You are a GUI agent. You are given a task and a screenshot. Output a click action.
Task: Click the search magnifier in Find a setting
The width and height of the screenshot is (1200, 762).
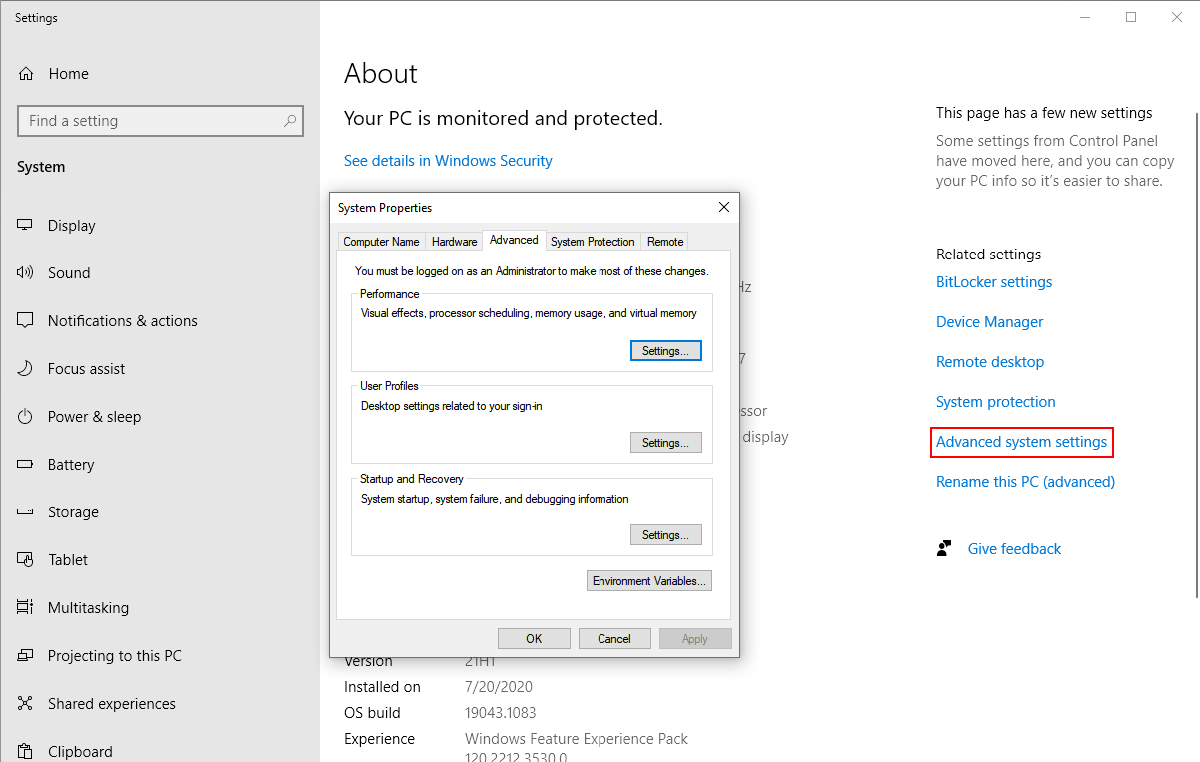point(290,121)
